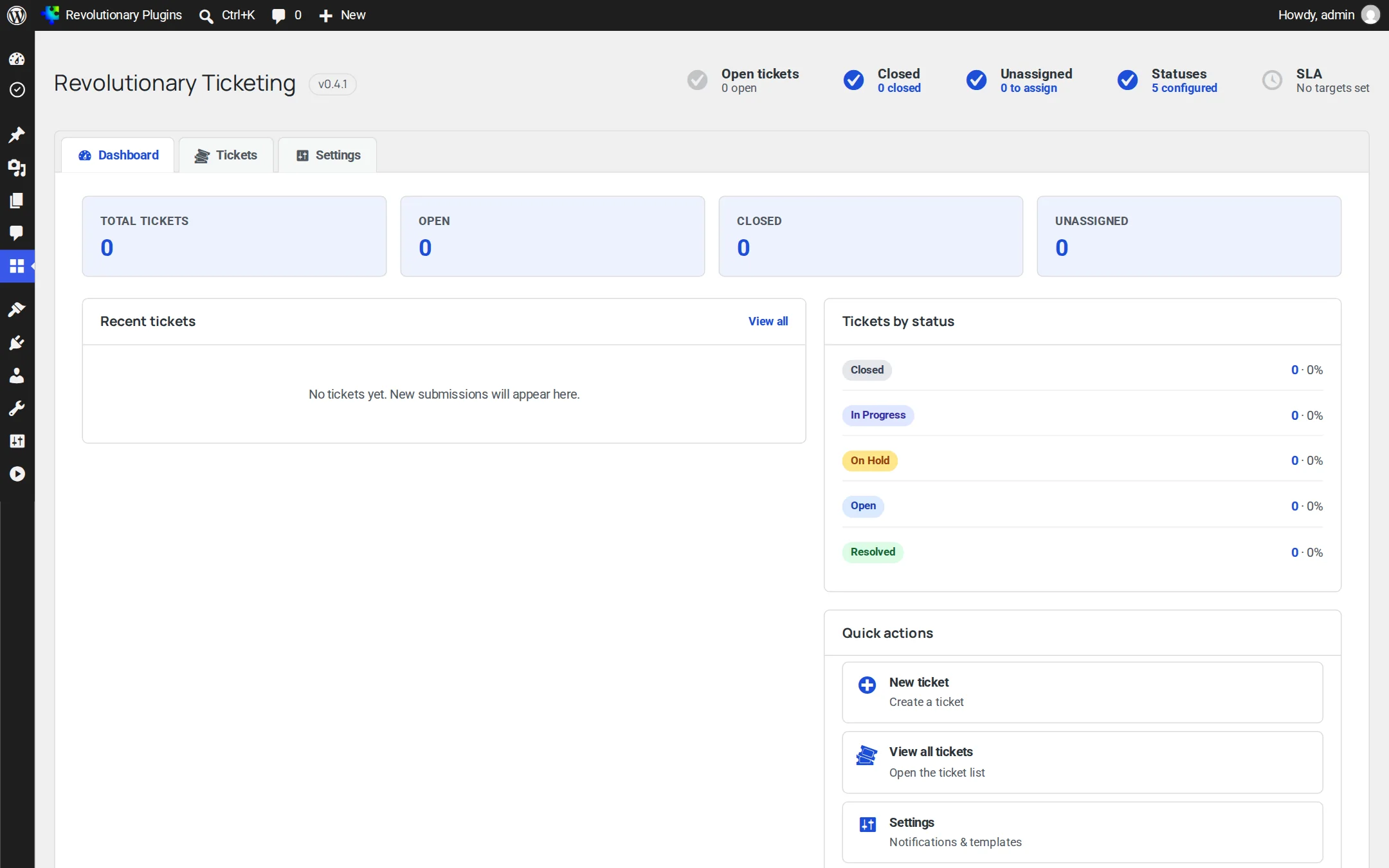Click '0 closed' link in header
1389x868 pixels.
pyautogui.click(x=899, y=88)
